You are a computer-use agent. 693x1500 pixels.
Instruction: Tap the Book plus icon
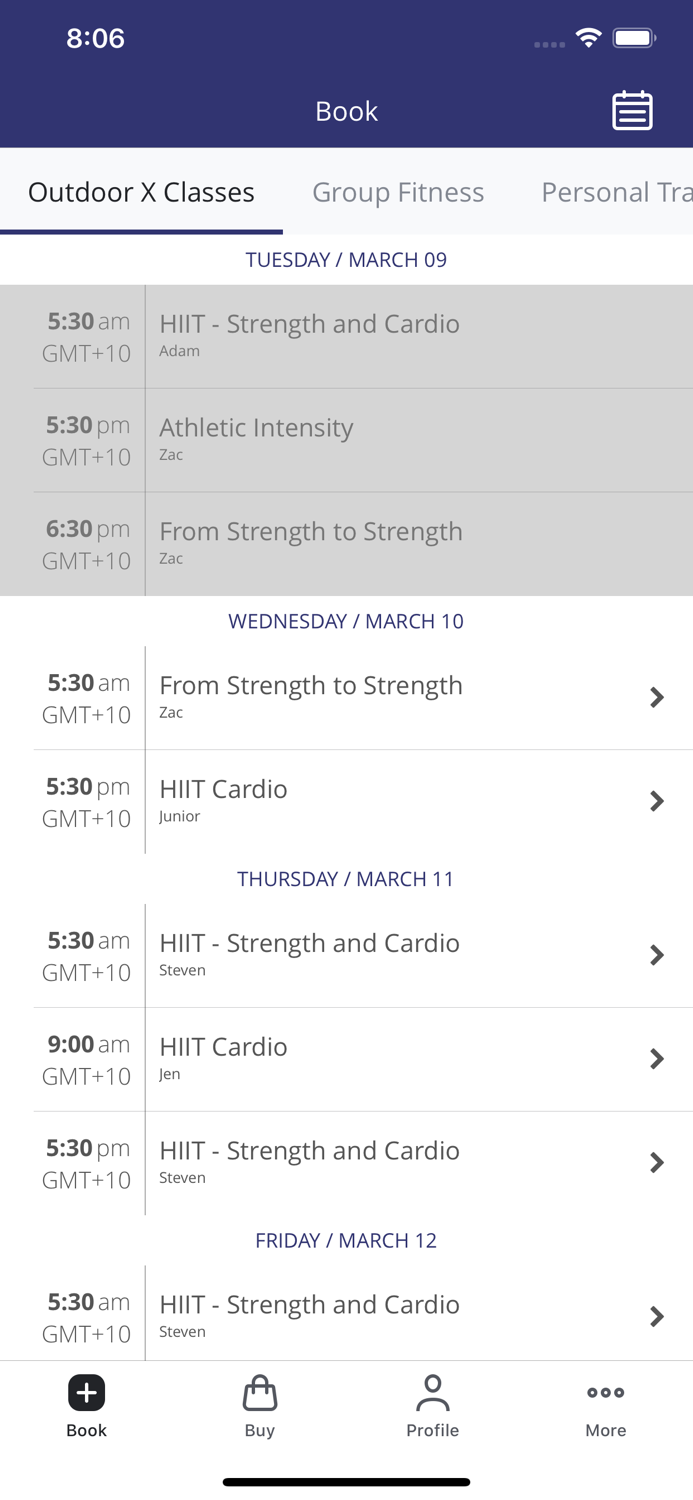pos(87,1392)
